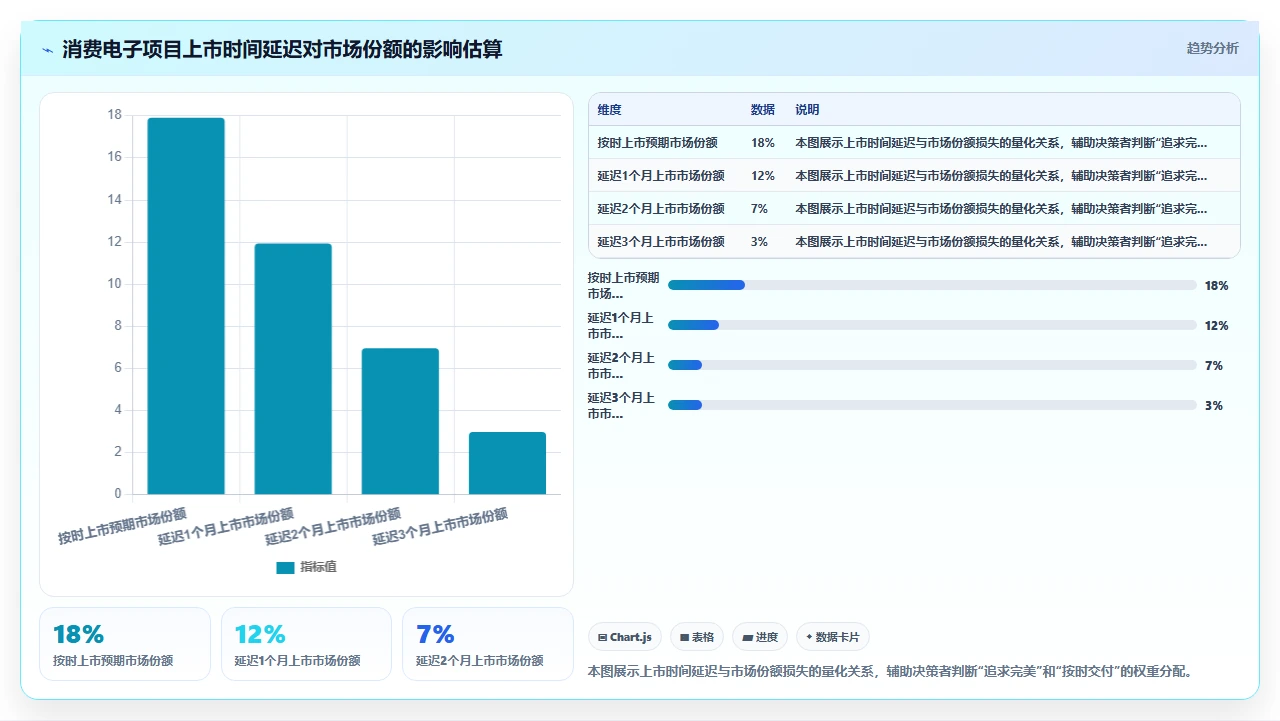
Task: Click the dashboard title 消费电子项目上市时间延迟对市场份额的影响估算
Action: point(282,49)
